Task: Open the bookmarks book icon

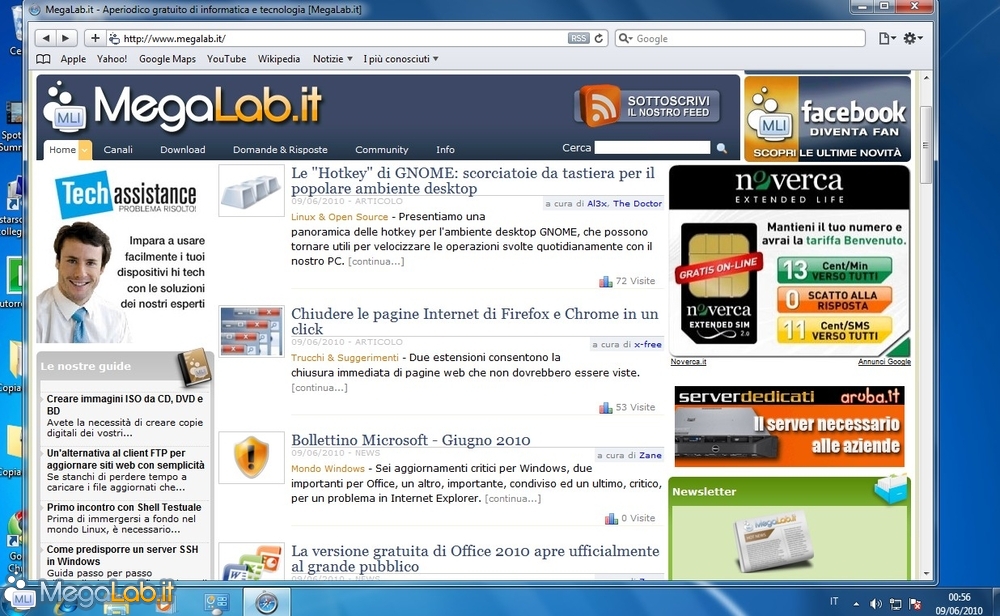Action: [x=43, y=59]
